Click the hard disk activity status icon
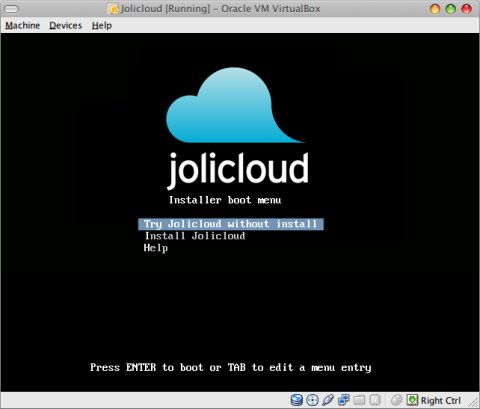The image size is (480, 409). pos(296,400)
